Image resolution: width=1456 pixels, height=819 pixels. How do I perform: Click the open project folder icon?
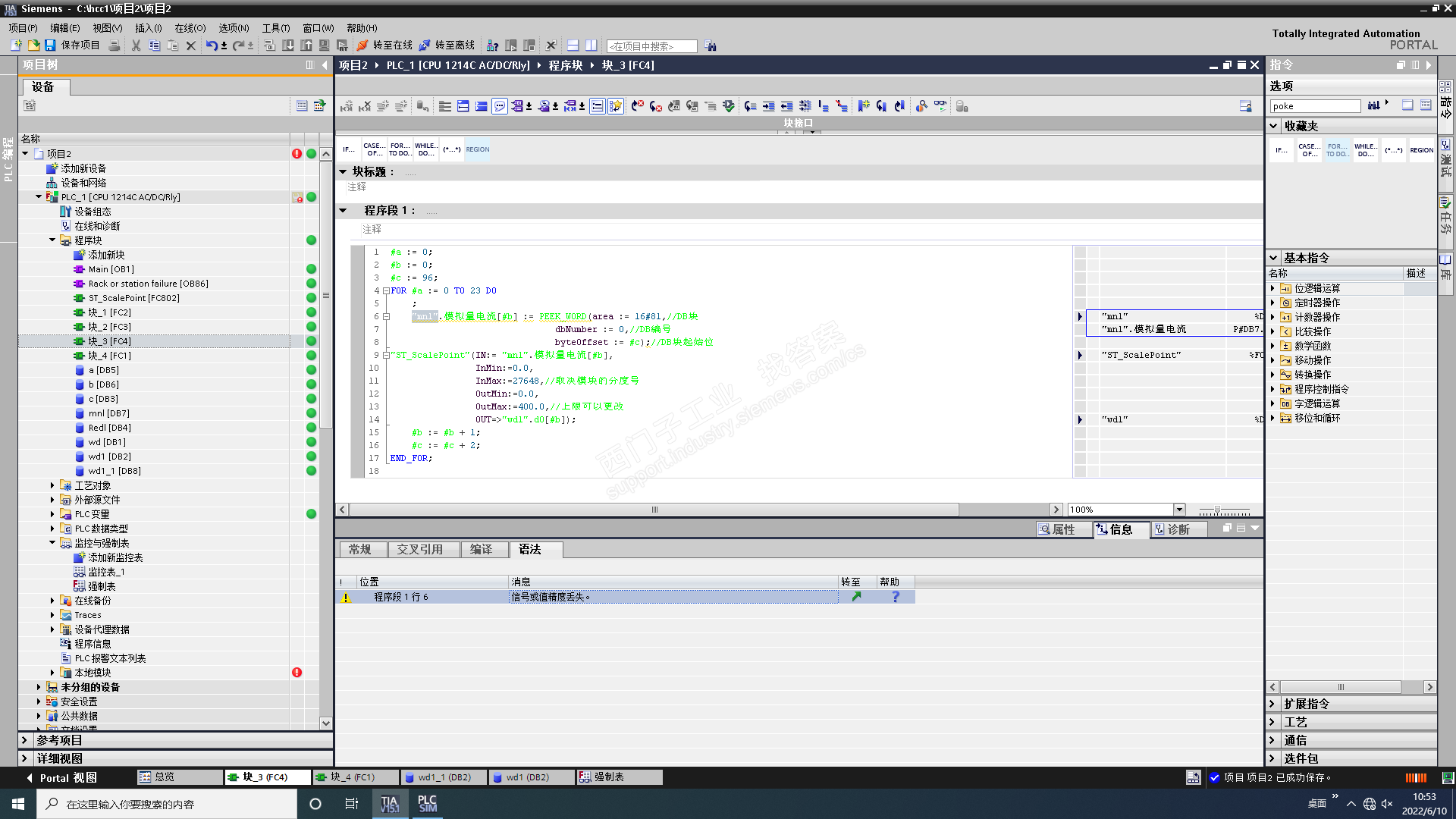pos(33,45)
